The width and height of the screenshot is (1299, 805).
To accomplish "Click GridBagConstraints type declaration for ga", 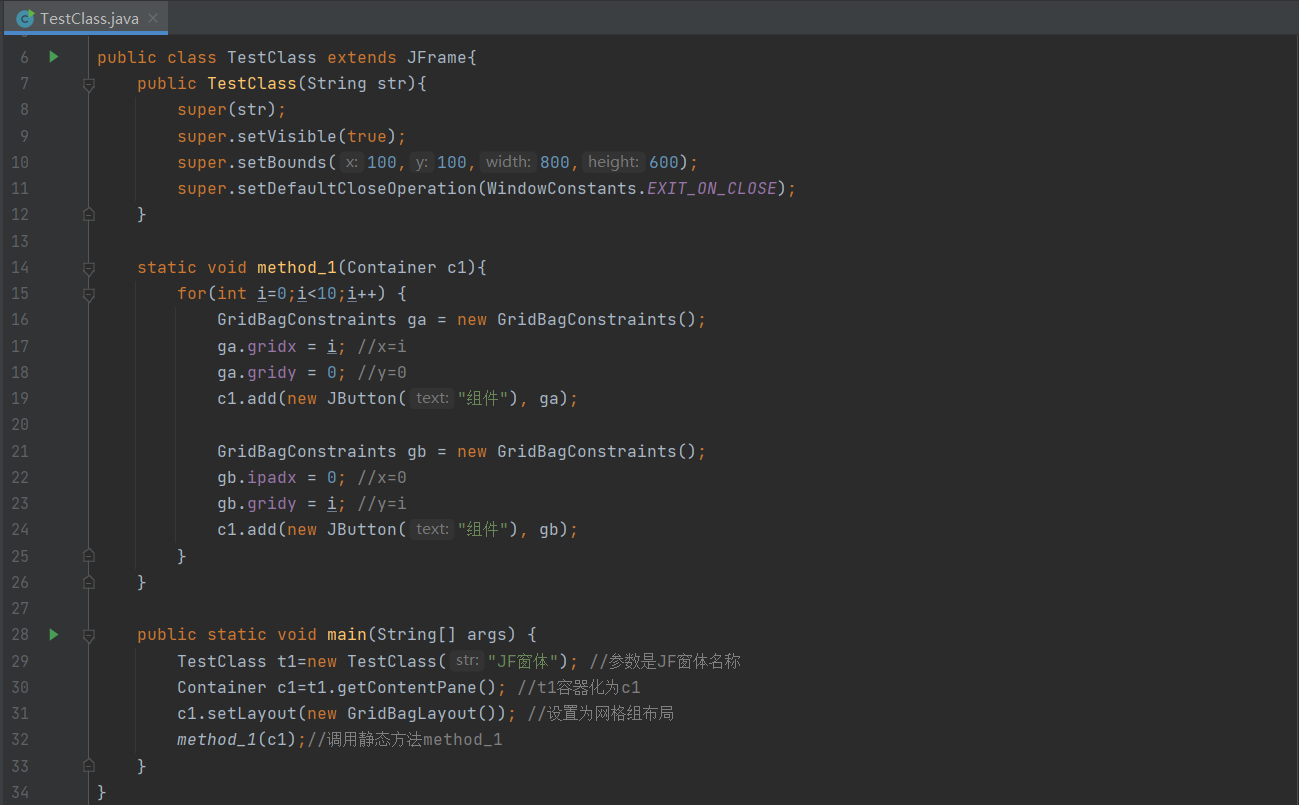I will 307,320.
